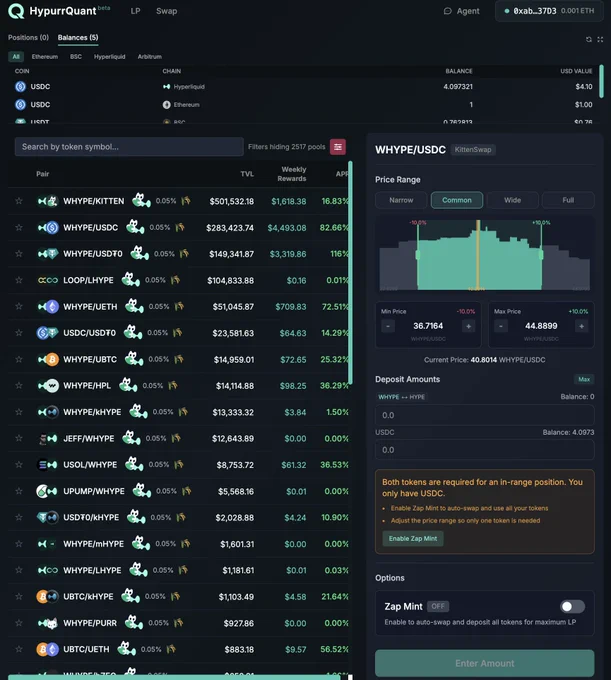This screenshot has height=680, width=611.
Task: Click the JEFF/WHYPE token pair icon
Action: pos(48,438)
